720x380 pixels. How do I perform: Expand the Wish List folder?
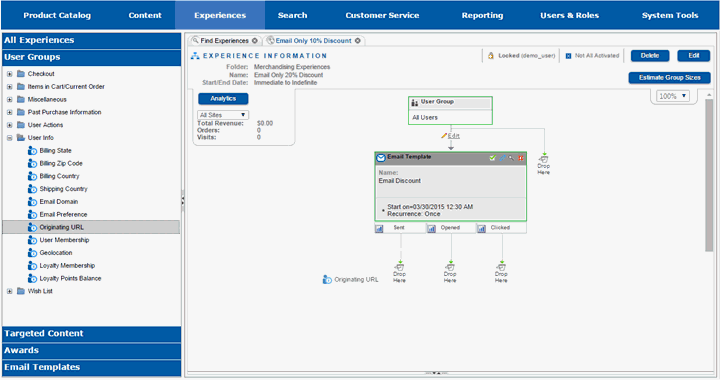pyautogui.click(x=10, y=291)
